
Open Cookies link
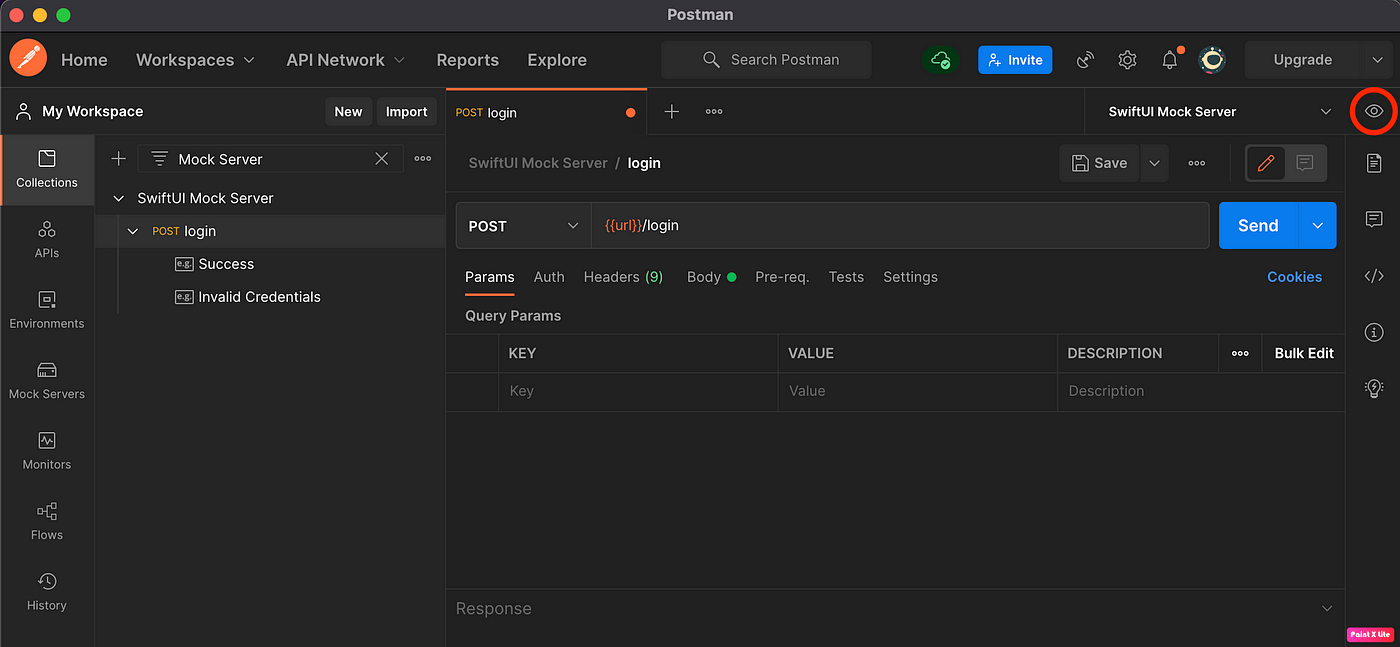(x=1294, y=277)
